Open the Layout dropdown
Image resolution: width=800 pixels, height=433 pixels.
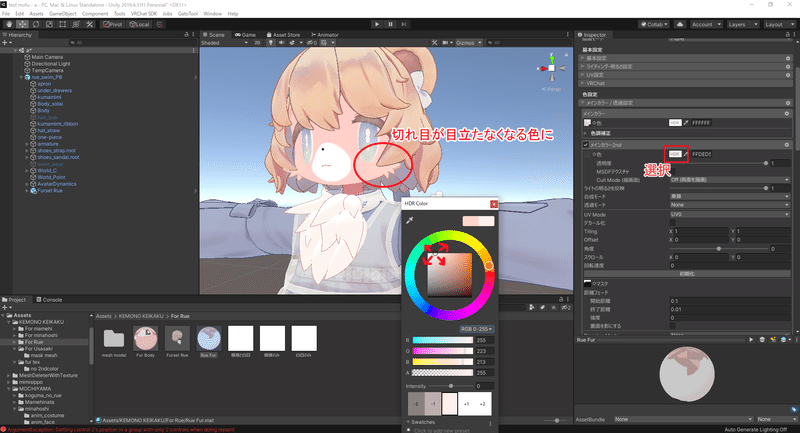click(779, 24)
